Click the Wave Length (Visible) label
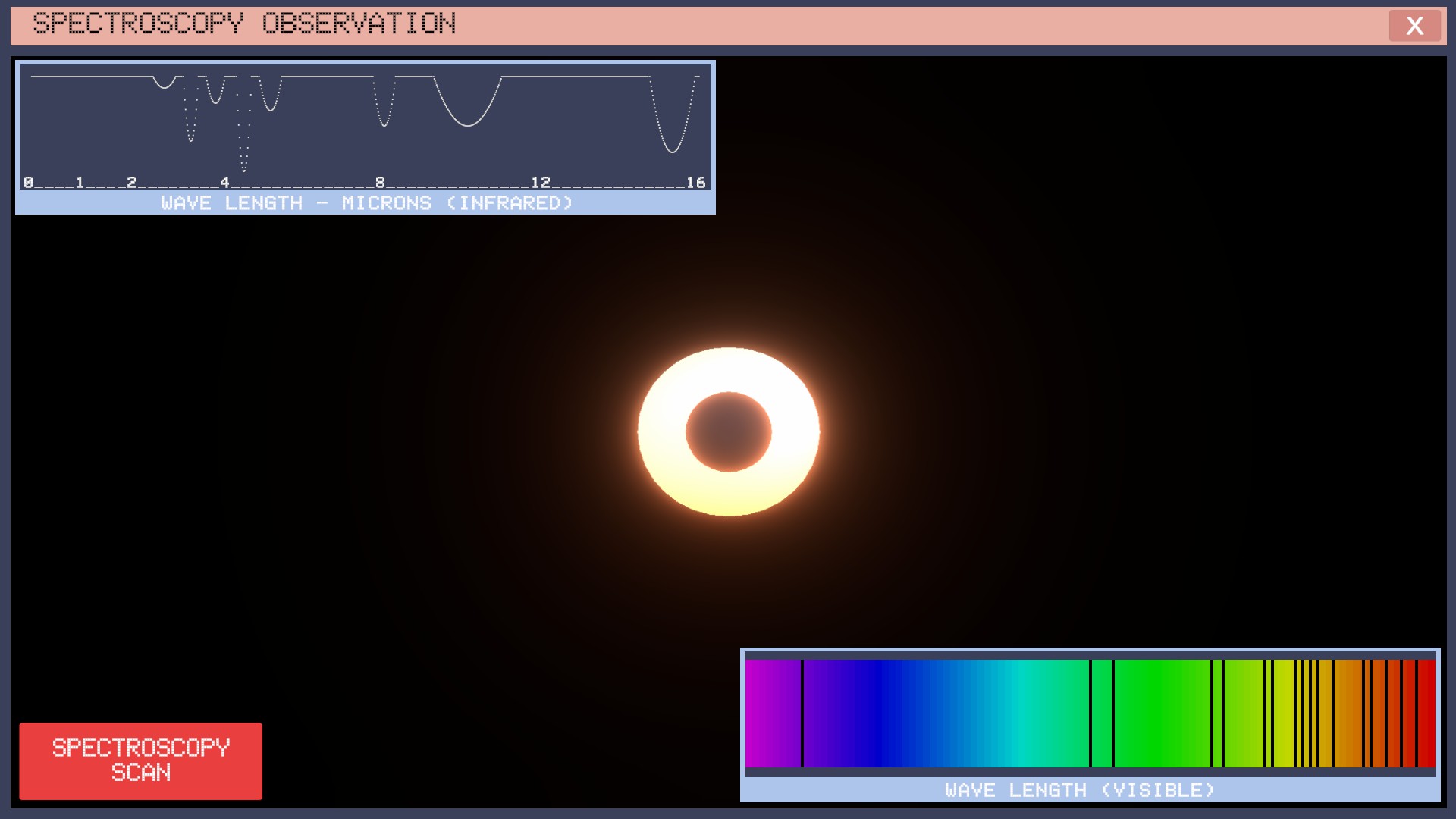The image size is (1456, 819). (1079, 790)
